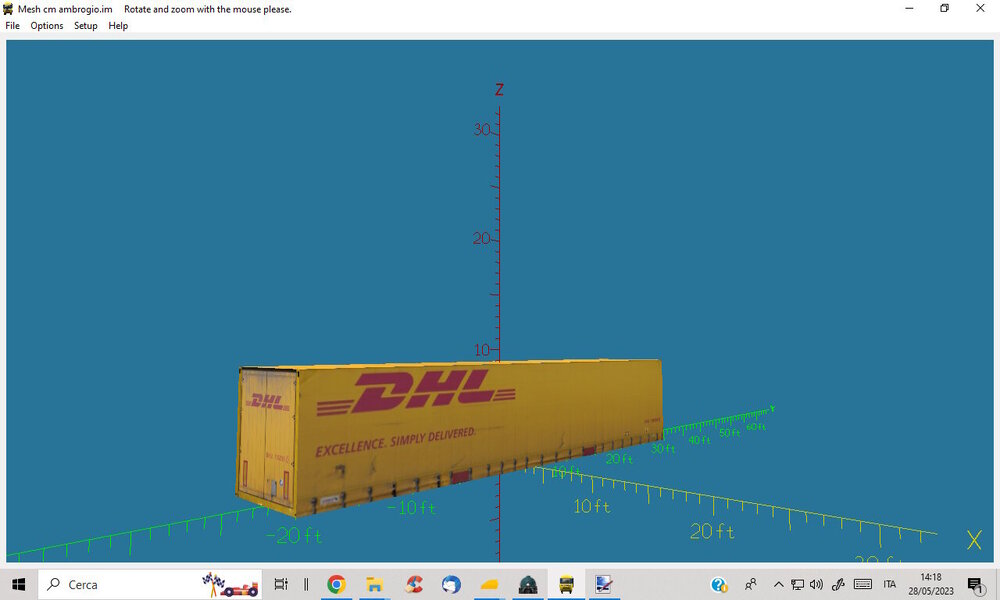Open the Help menu
This screenshot has height=600, width=1000.
click(118, 26)
